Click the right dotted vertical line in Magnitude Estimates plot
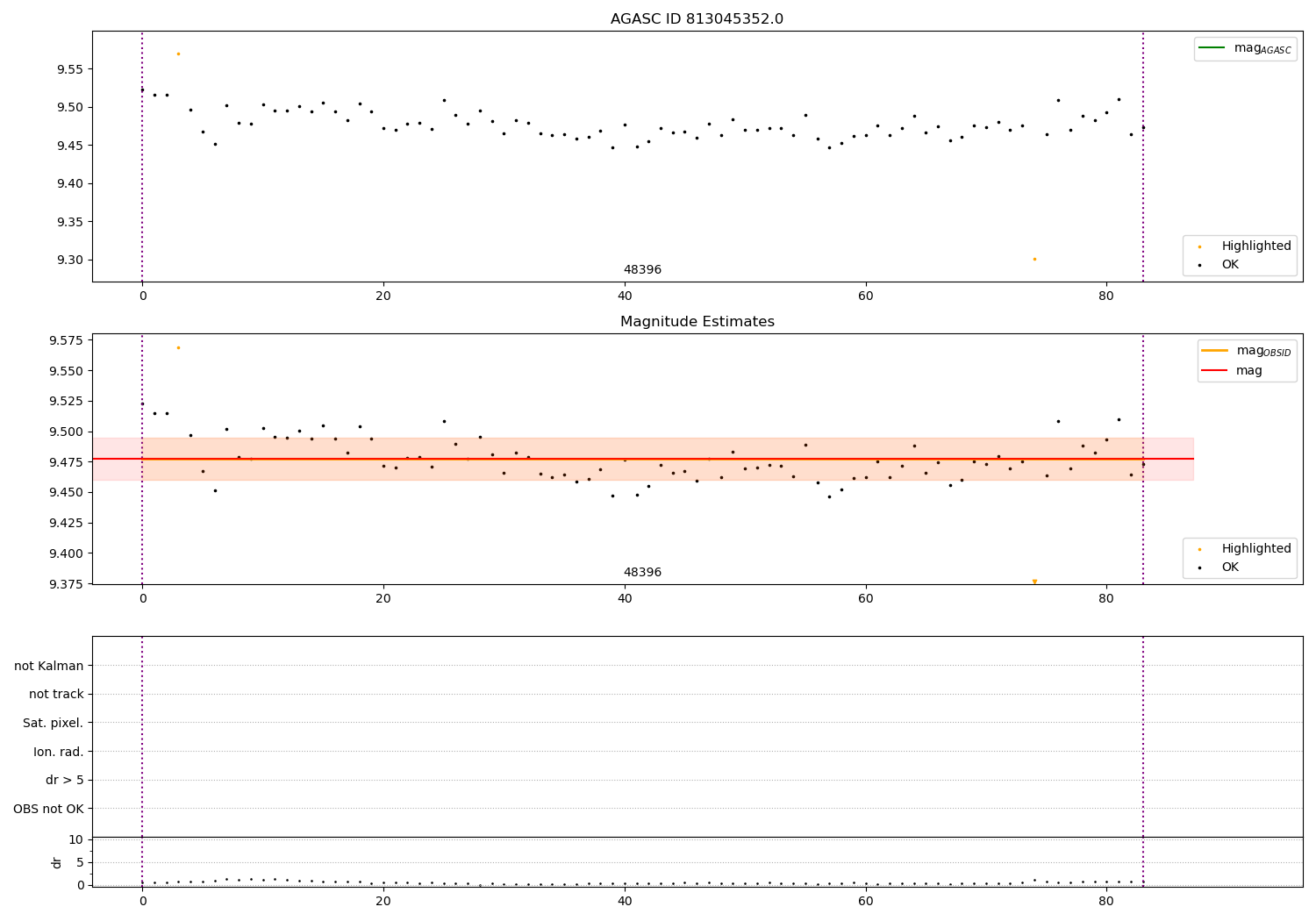This screenshot has height=921, width=1316. (x=1143, y=459)
